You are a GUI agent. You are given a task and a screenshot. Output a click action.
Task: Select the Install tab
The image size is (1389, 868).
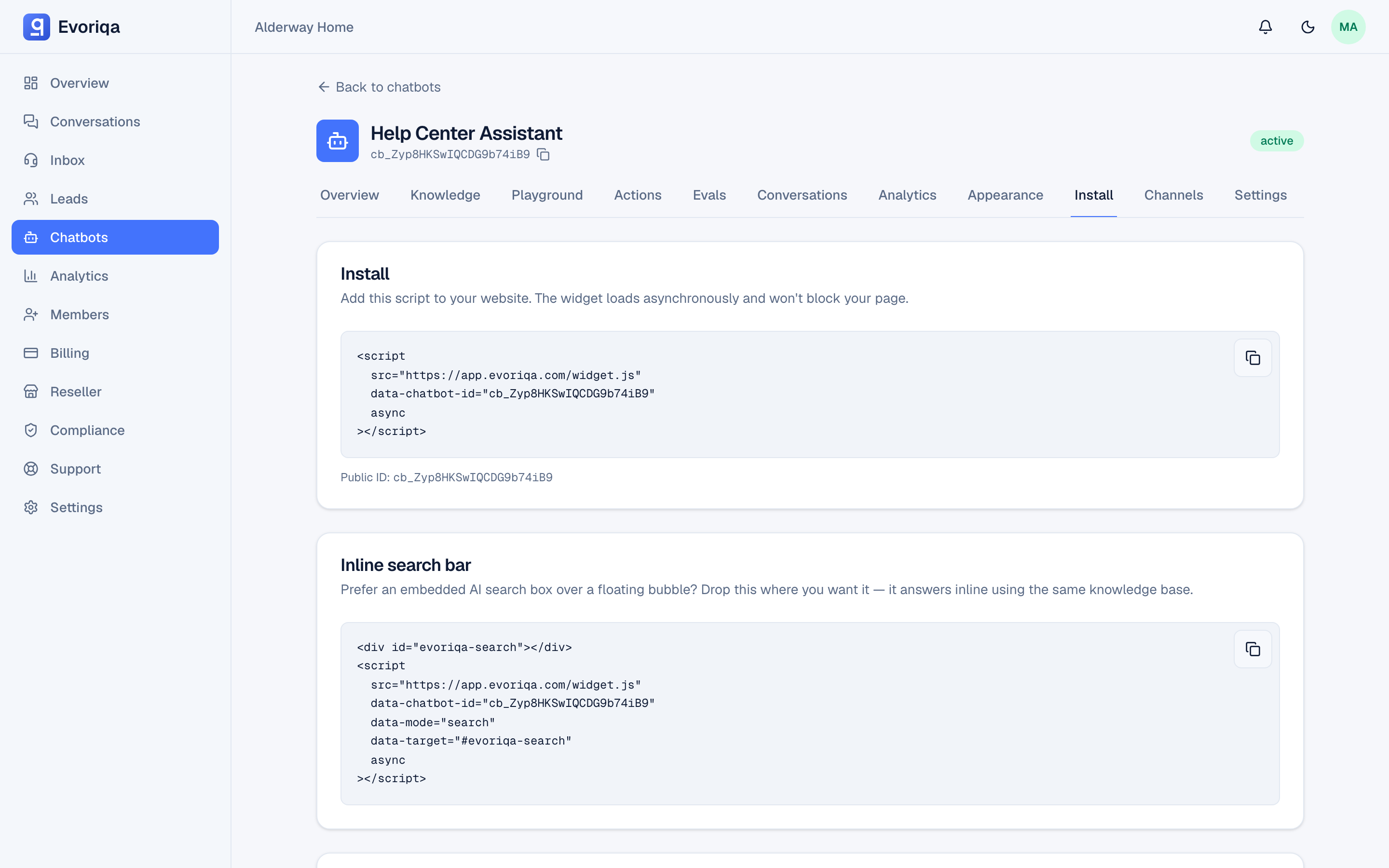tap(1093, 195)
